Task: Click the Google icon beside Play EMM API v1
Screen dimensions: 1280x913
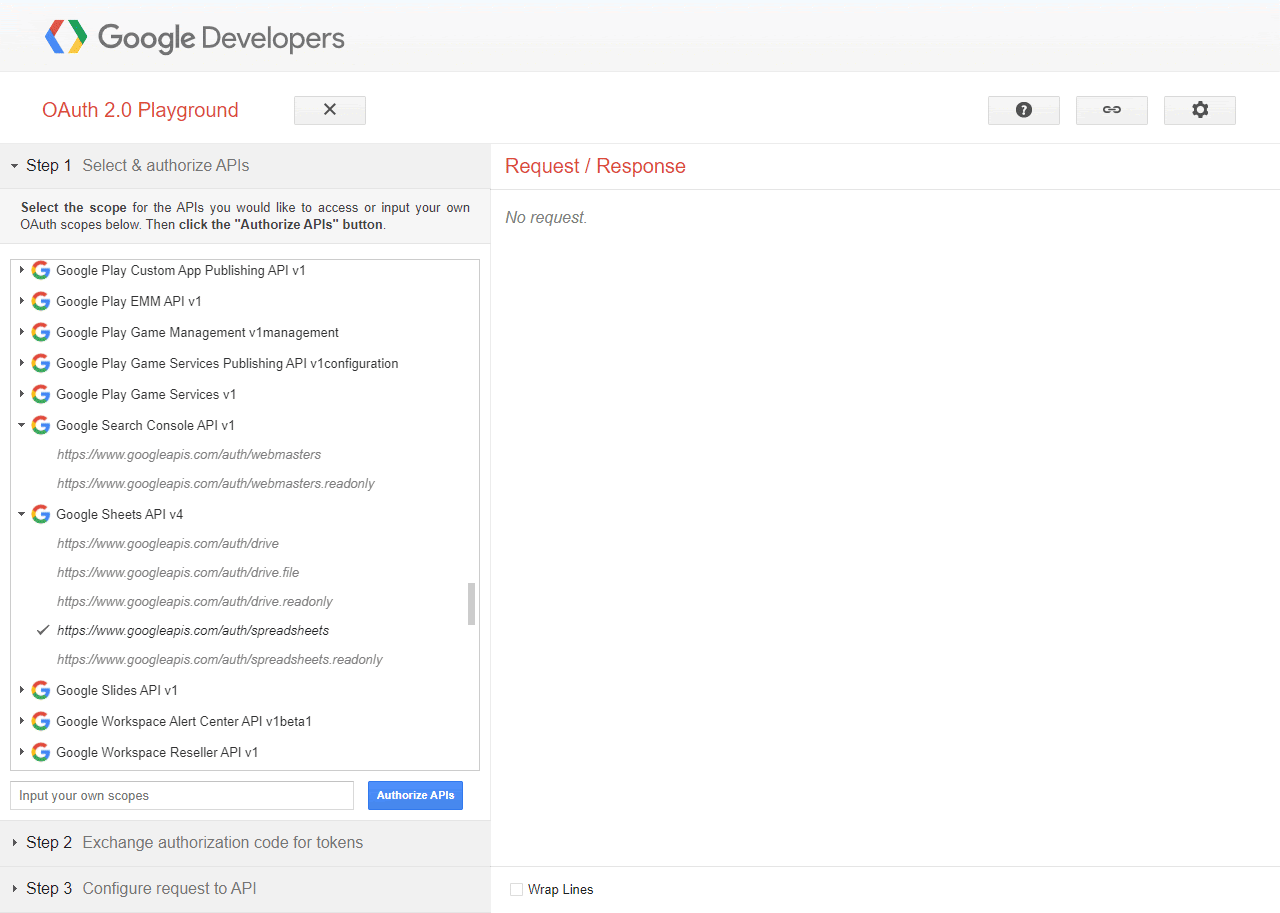Action: tap(41, 301)
